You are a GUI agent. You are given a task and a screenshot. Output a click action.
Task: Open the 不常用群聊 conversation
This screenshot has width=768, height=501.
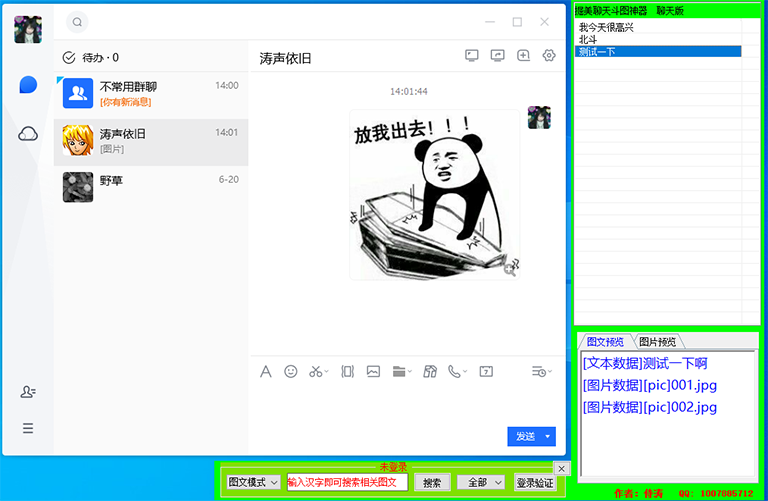tap(151, 94)
